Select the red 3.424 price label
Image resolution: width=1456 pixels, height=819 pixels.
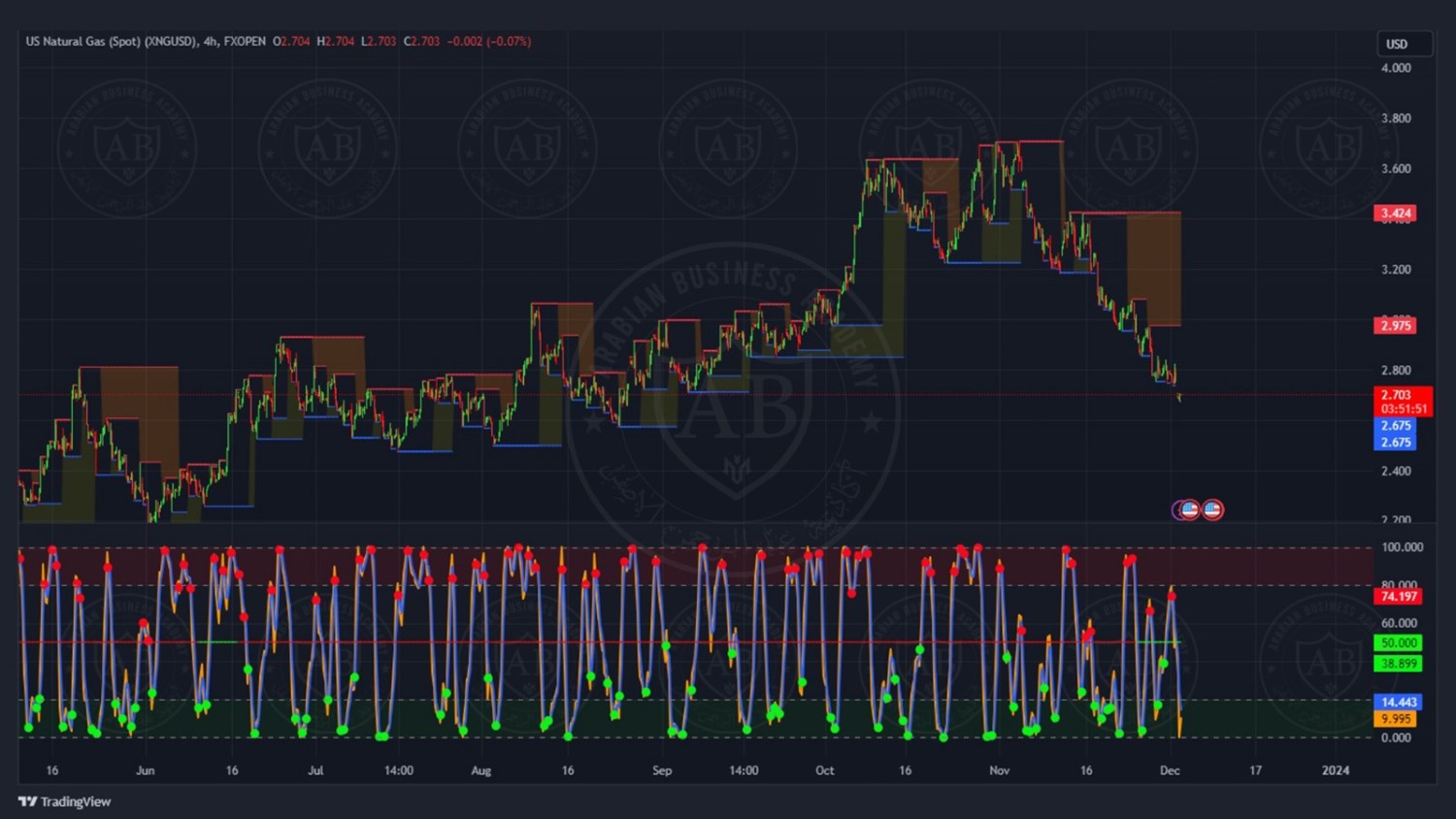pyautogui.click(x=1395, y=213)
